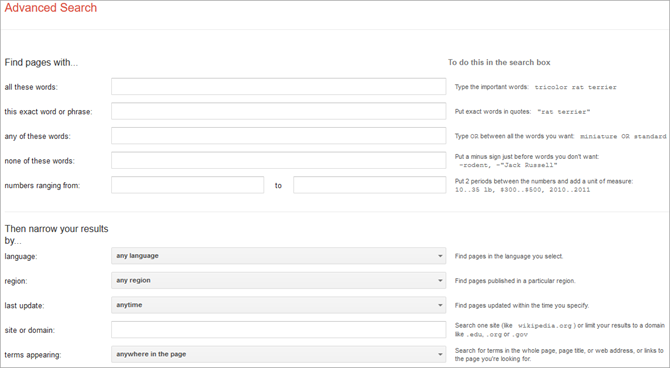Click 'Put 2 periods between the numbers' hint
This screenshot has height=368, width=670.
click(x=544, y=181)
